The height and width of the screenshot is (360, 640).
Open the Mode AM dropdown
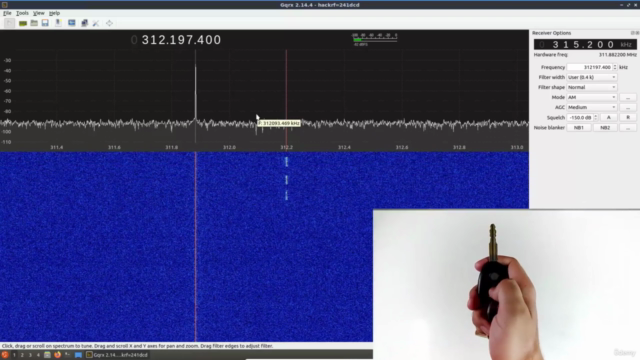click(591, 97)
